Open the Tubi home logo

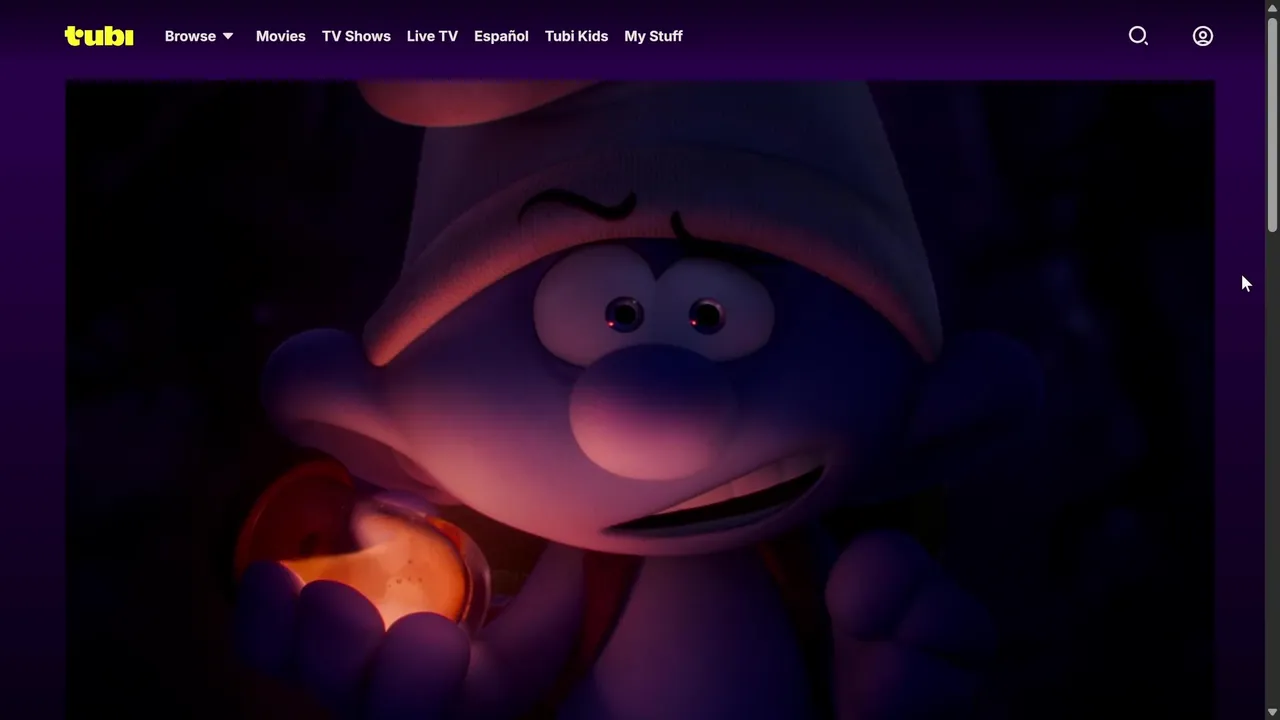click(x=99, y=36)
